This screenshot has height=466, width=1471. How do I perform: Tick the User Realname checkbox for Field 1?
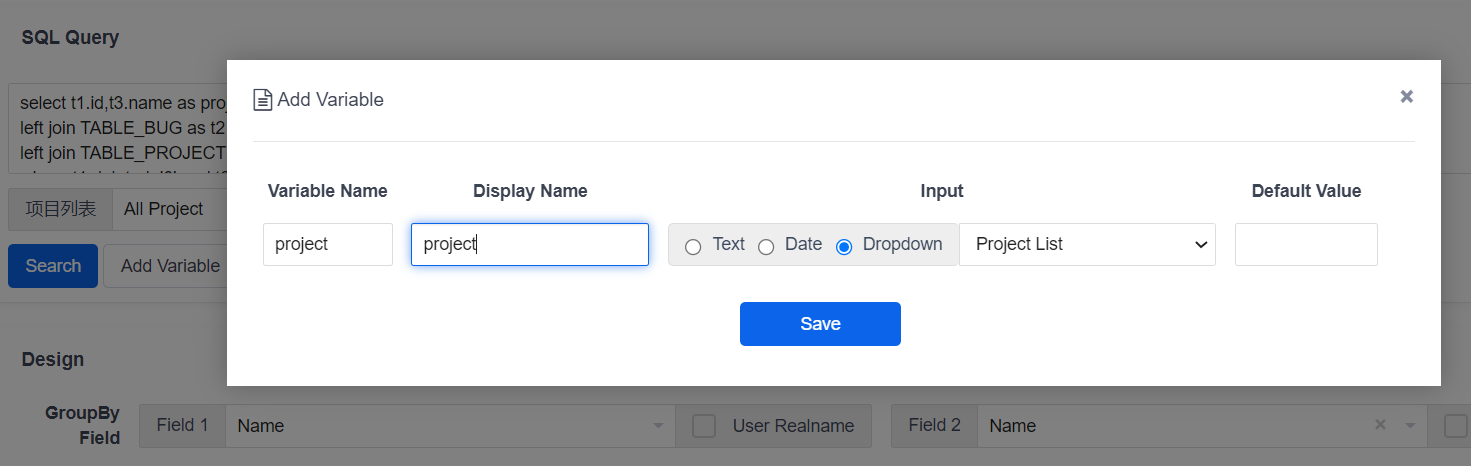pyautogui.click(x=704, y=426)
